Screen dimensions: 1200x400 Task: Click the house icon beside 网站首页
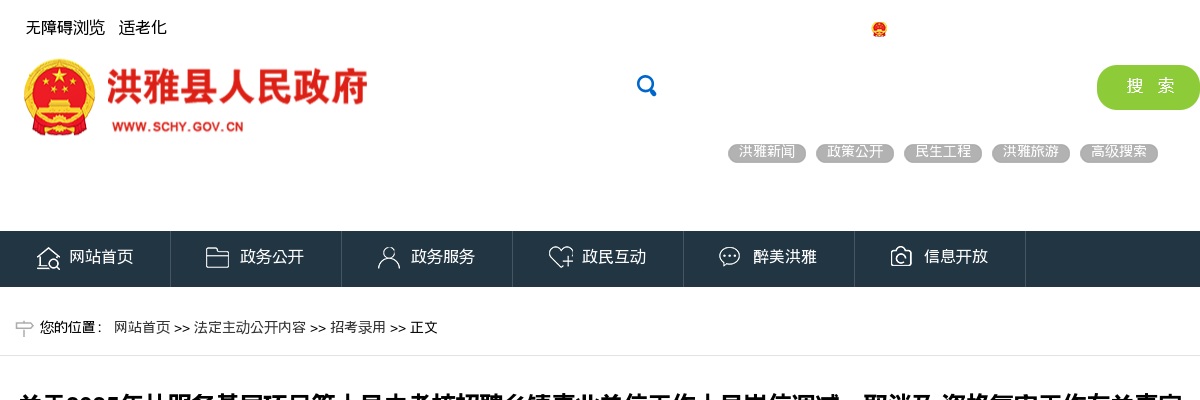(x=48, y=258)
